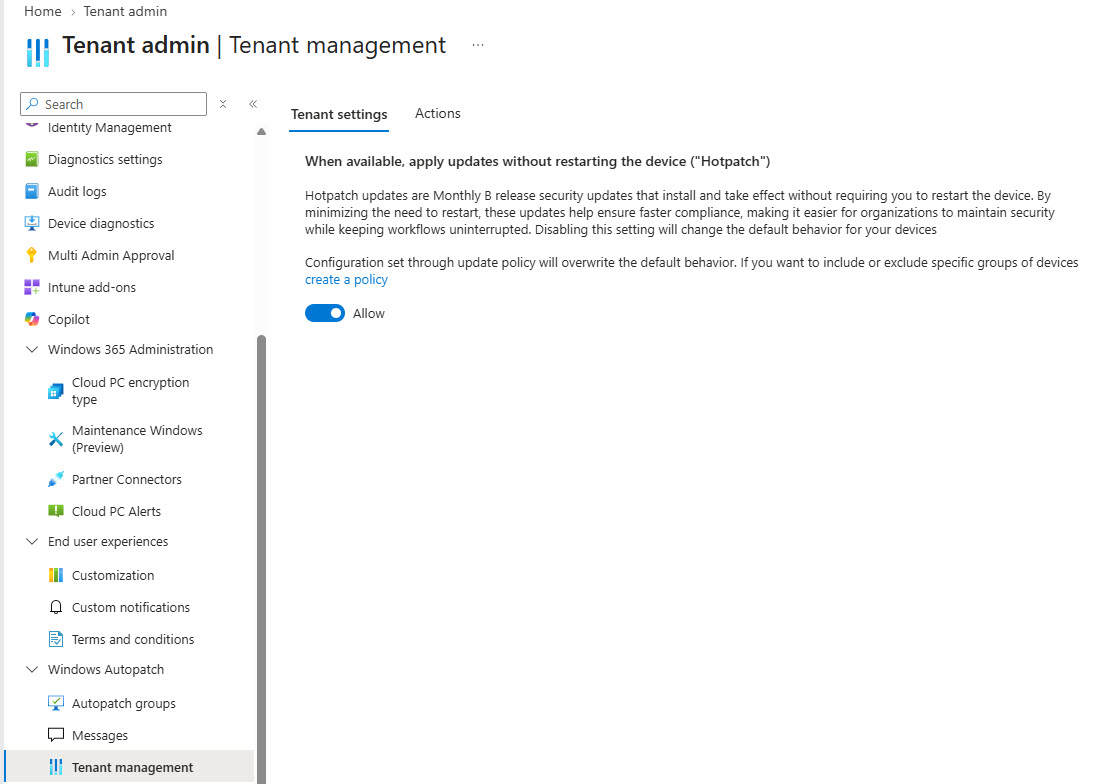
Task: Click the Customization icon
Action: [x=55, y=575]
